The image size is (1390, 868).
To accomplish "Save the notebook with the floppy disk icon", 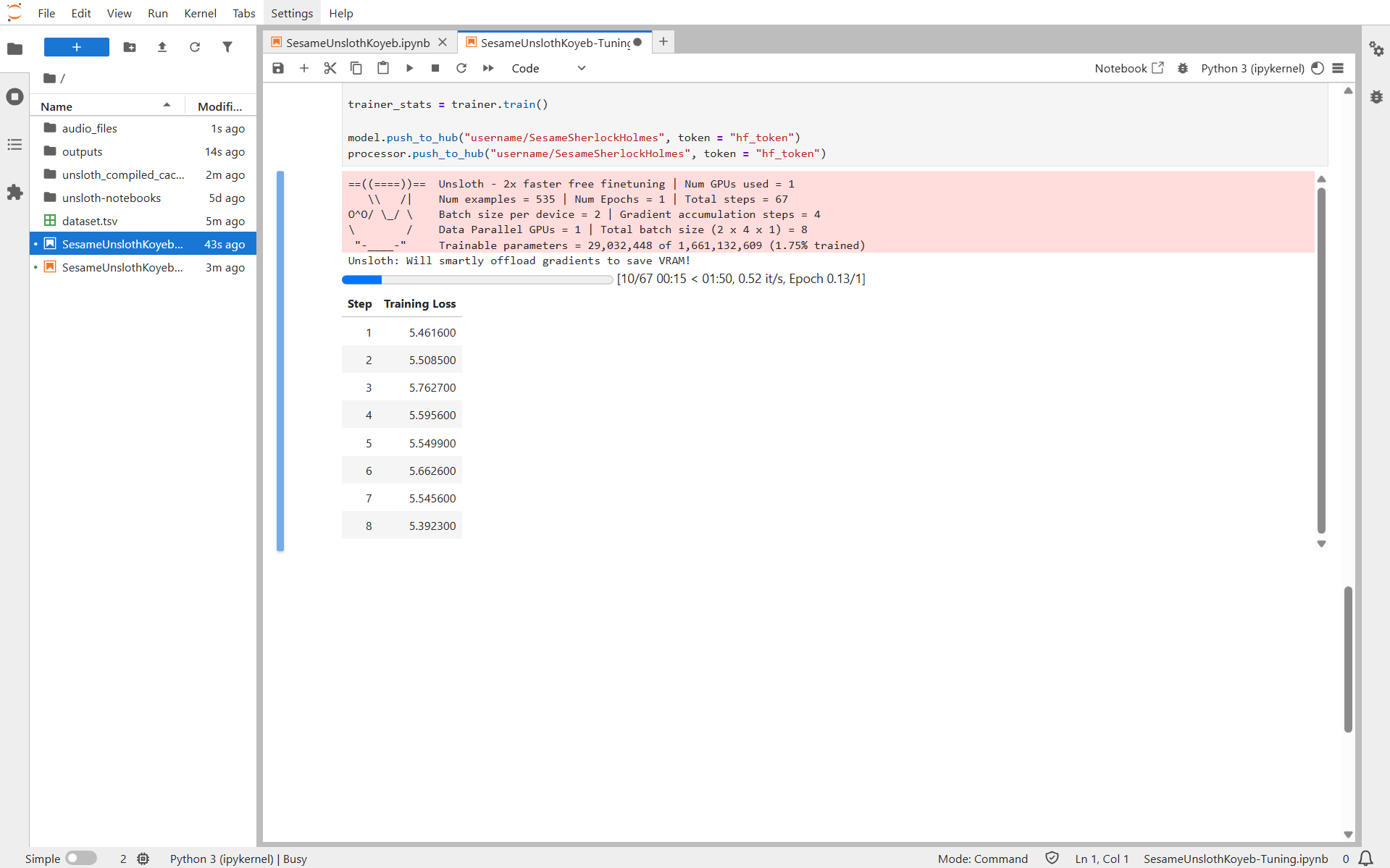I will tap(278, 68).
